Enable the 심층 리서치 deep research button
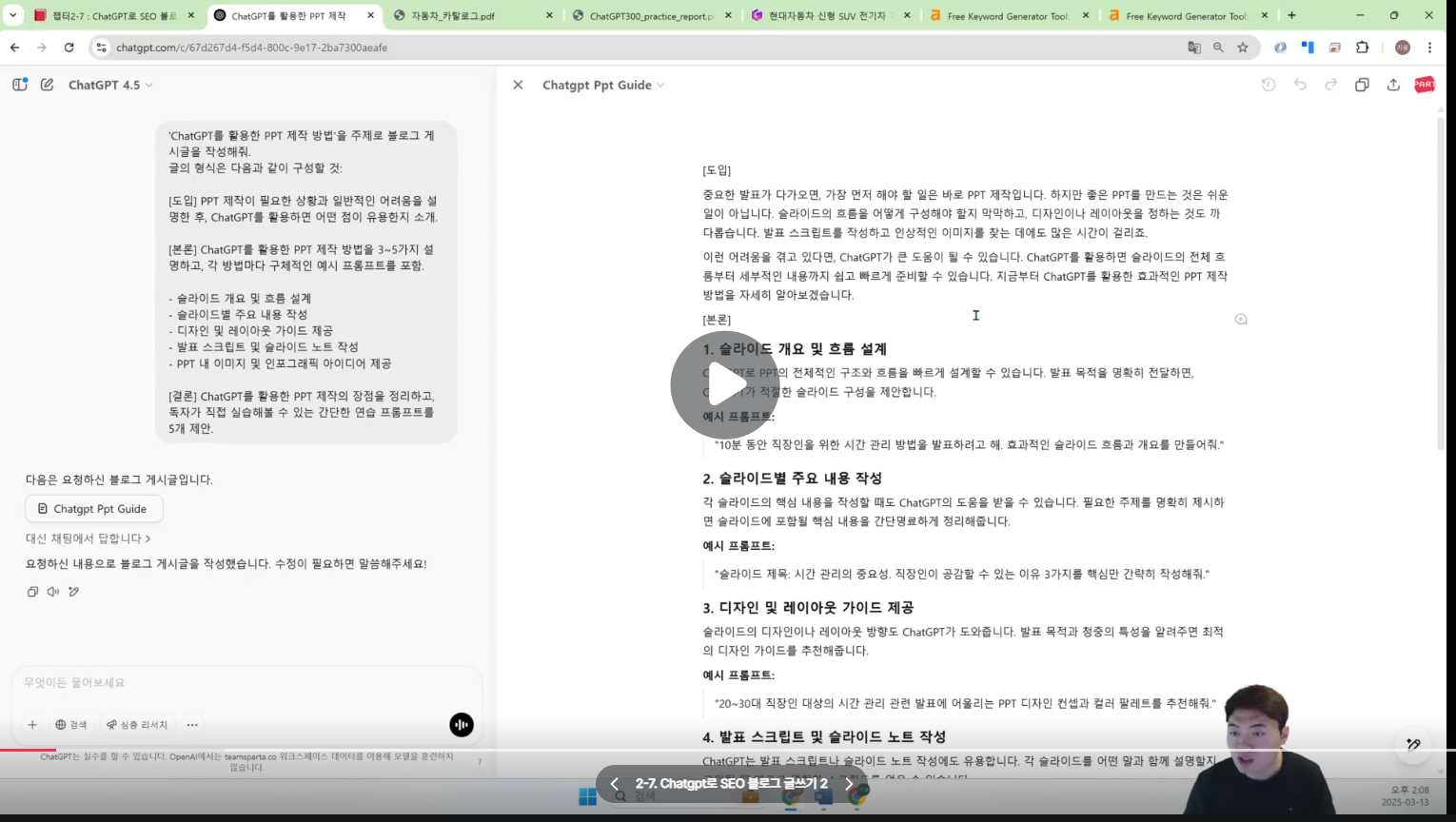This screenshot has height=822, width=1456. (137, 725)
